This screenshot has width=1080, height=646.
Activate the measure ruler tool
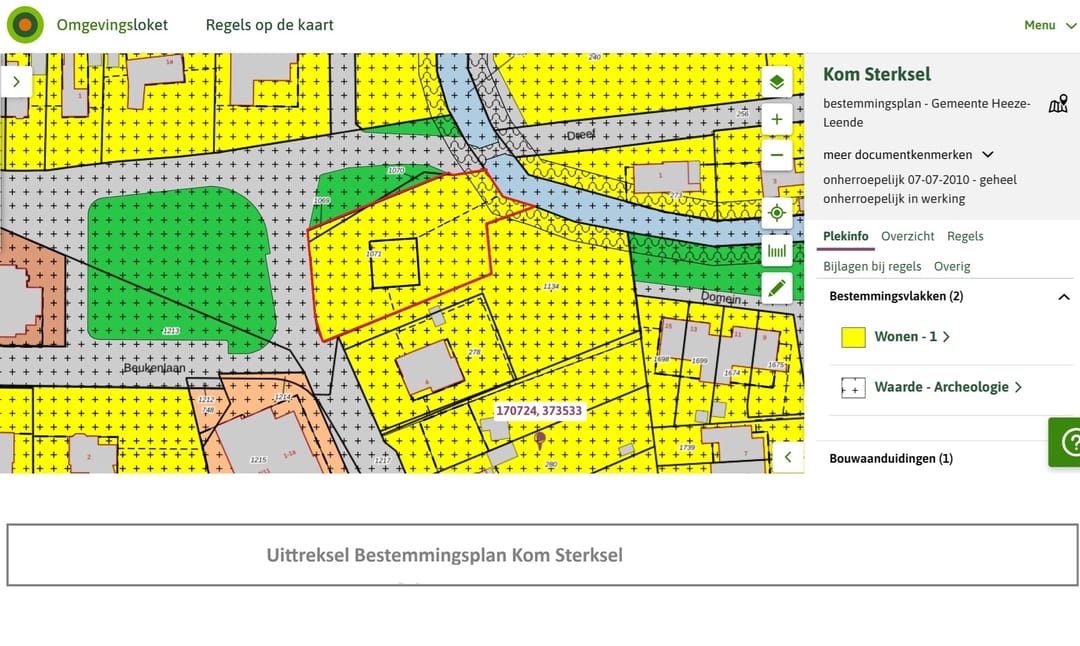[777, 250]
